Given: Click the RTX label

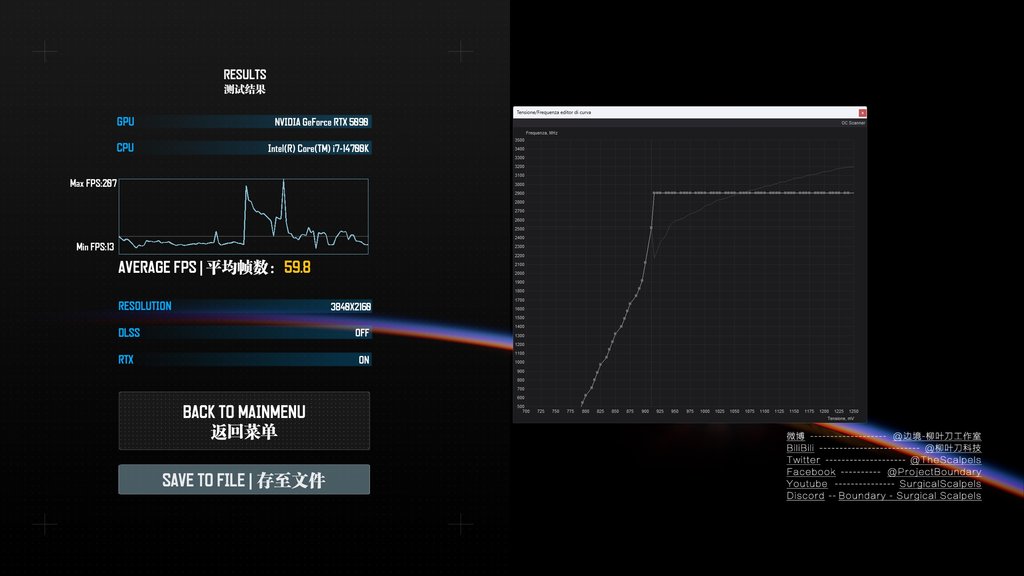Looking at the screenshot, I should tap(126, 359).
